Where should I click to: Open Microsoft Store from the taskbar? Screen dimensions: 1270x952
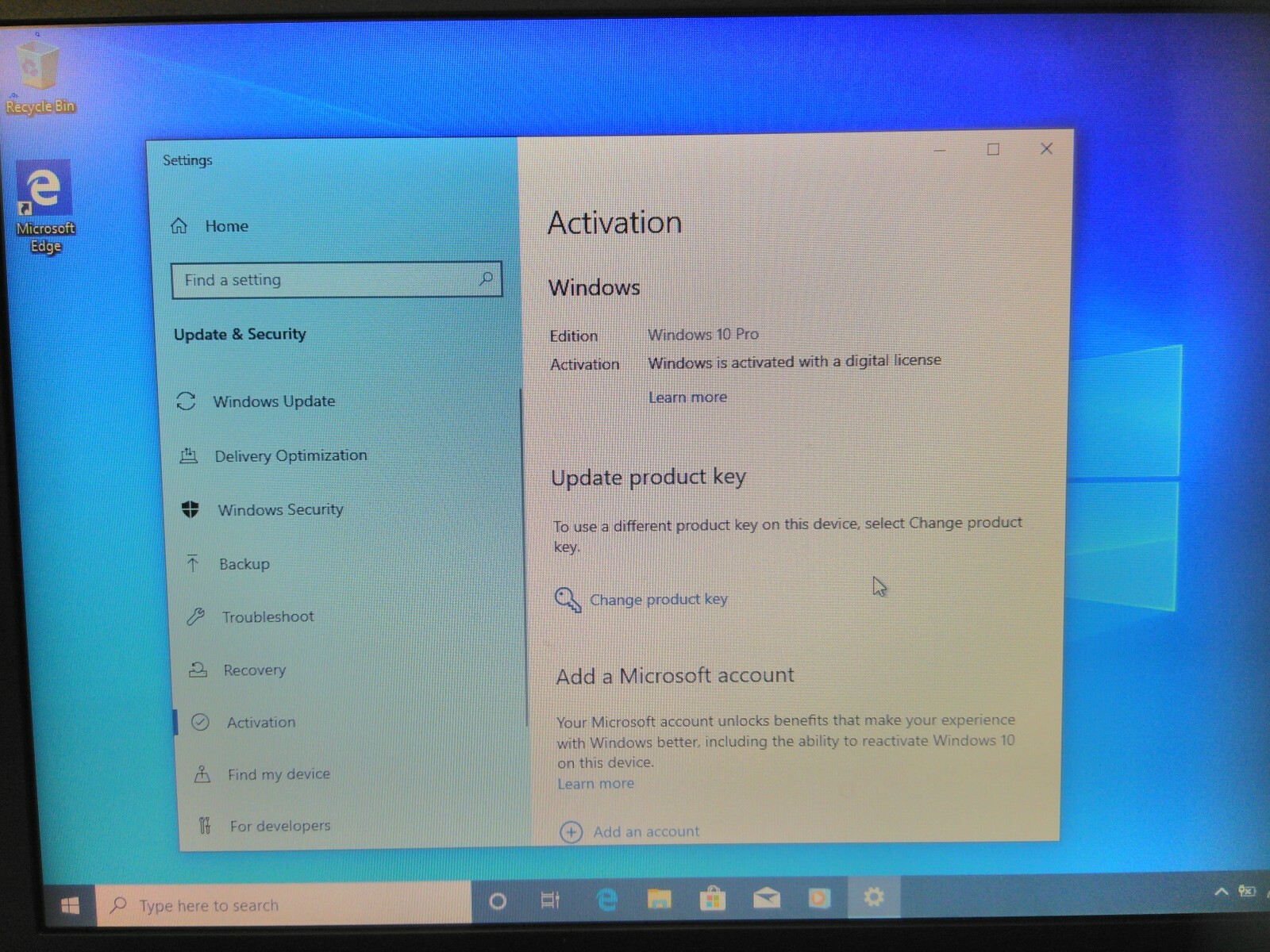[x=713, y=898]
